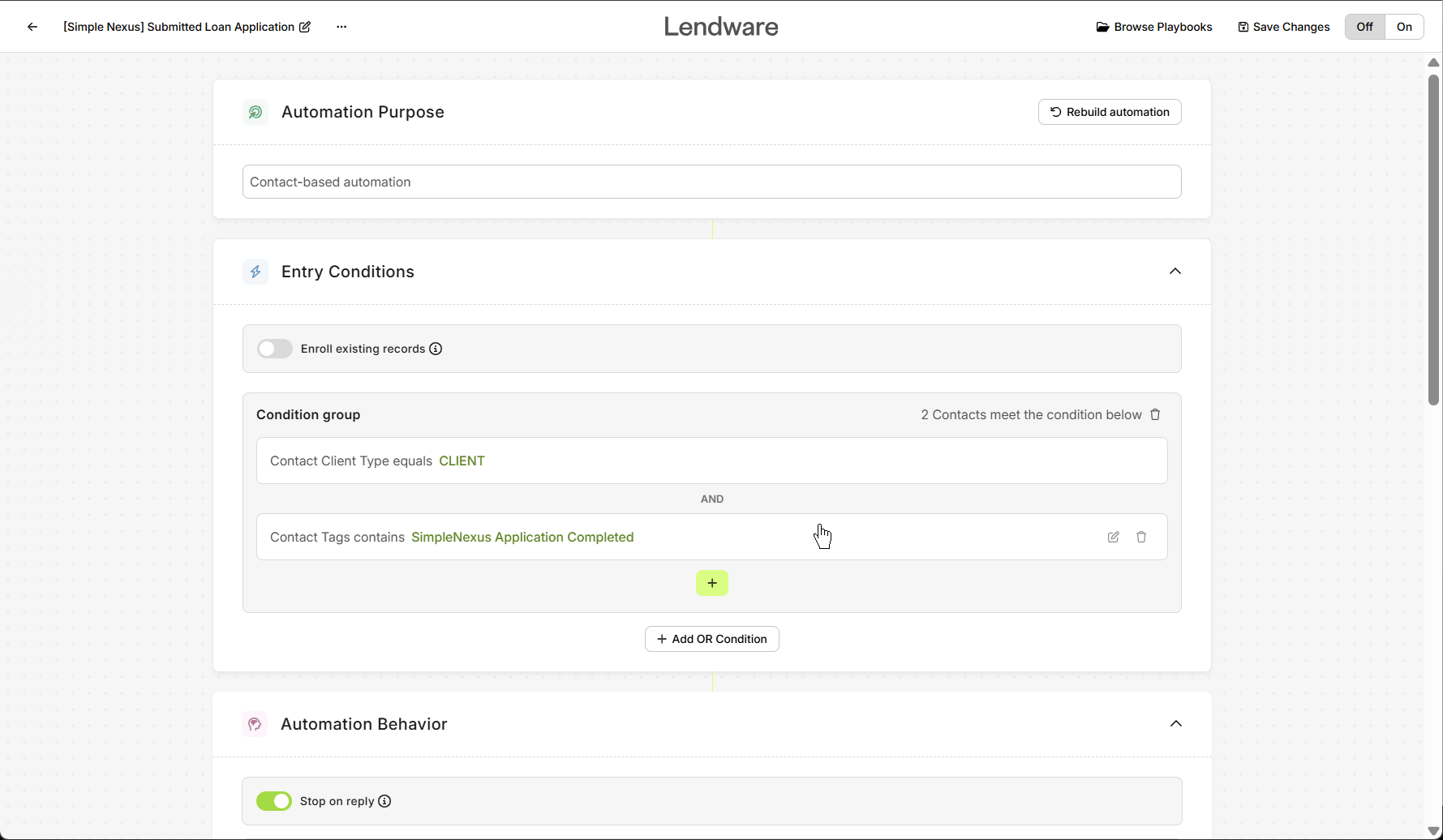Collapse the Entry Conditions section

1175,272
